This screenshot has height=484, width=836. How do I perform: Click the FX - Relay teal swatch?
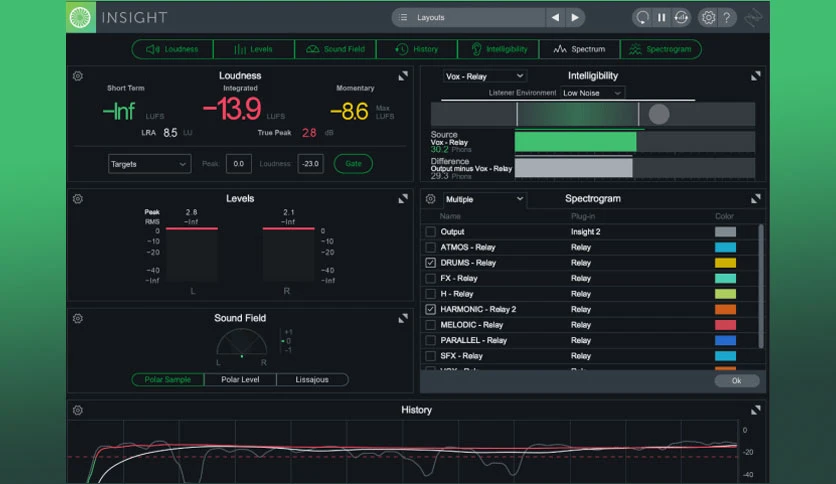pyautogui.click(x=725, y=278)
